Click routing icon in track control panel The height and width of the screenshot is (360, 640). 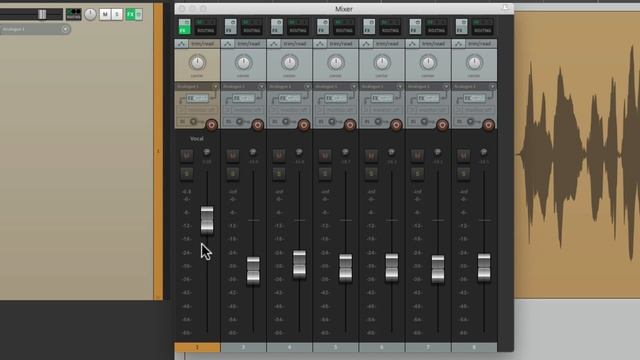point(74,14)
